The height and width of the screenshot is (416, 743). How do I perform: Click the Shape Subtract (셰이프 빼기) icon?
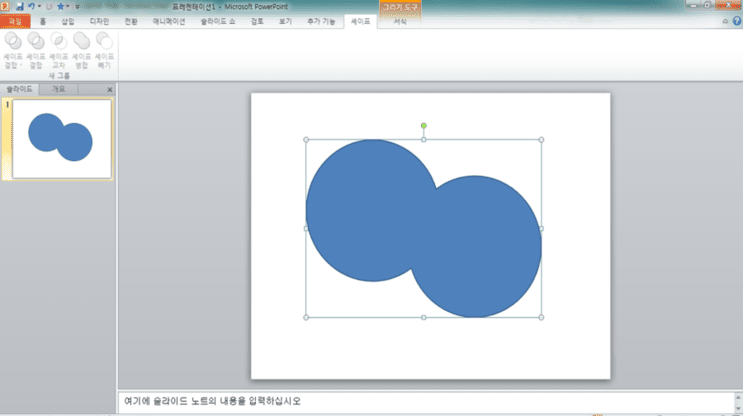coord(104,41)
